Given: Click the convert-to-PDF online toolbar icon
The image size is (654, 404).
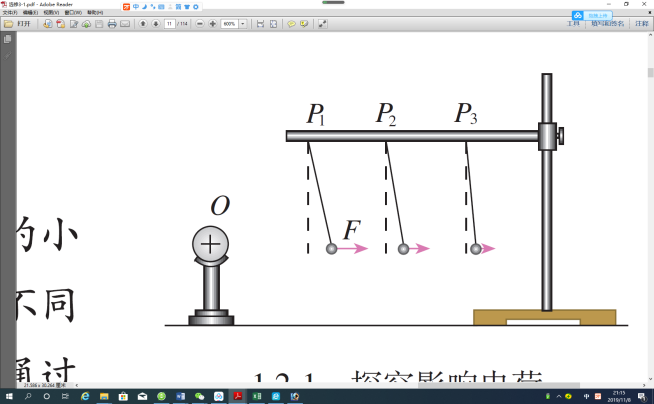Looking at the screenshot, I should tap(48, 24).
